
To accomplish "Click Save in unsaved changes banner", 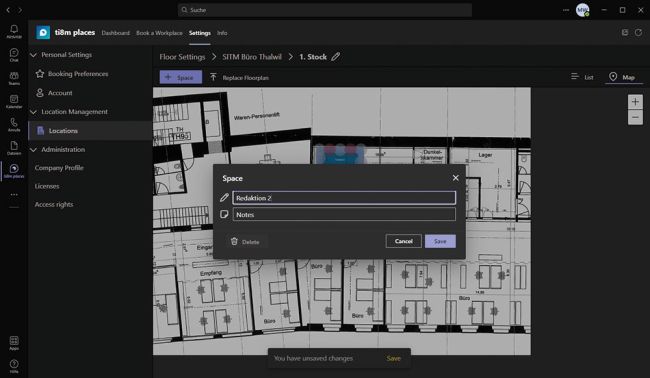I will [x=393, y=359].
